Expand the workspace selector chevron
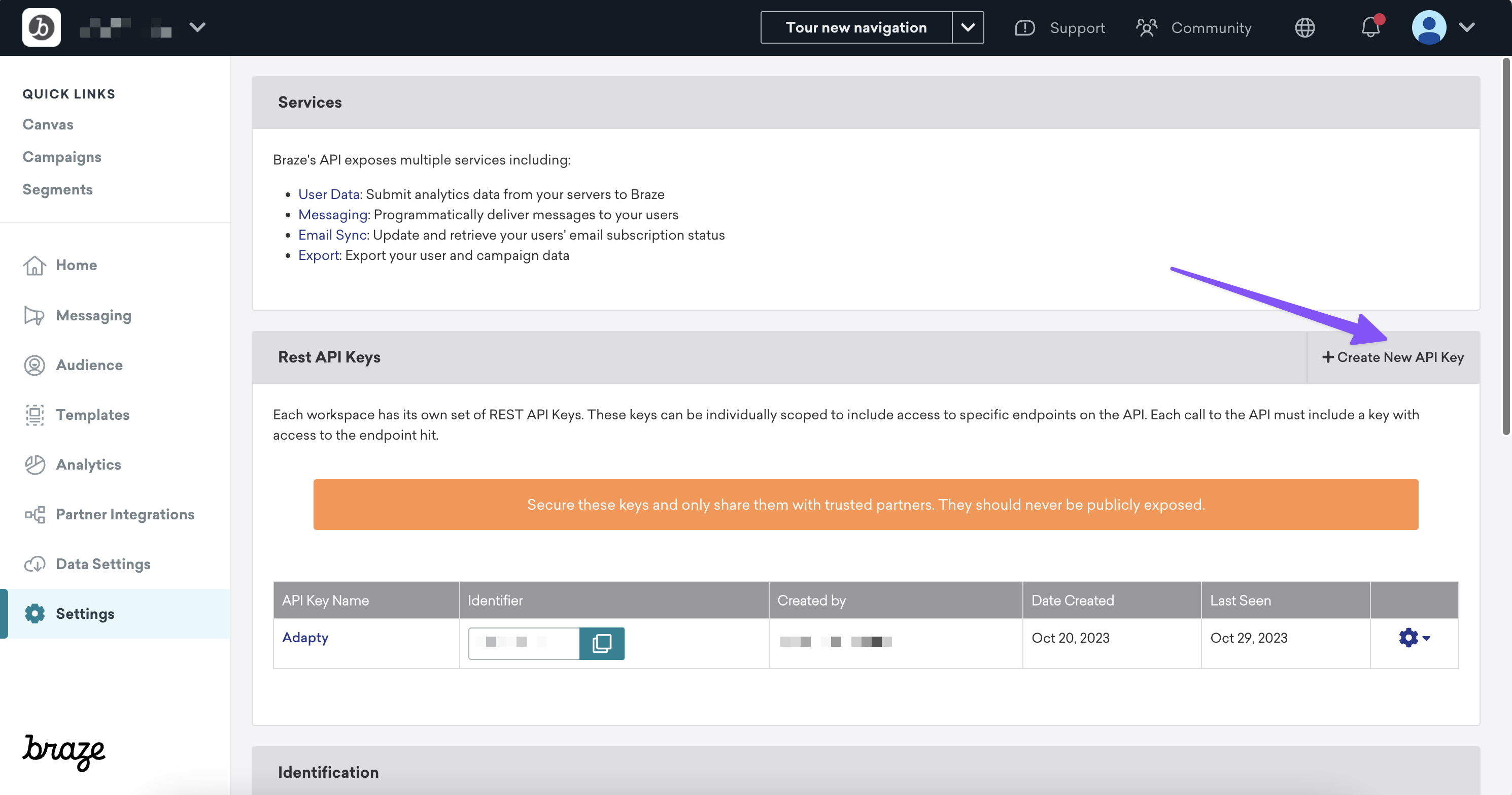The height and width of the screenshot is (795, 1512). point(197,27)
